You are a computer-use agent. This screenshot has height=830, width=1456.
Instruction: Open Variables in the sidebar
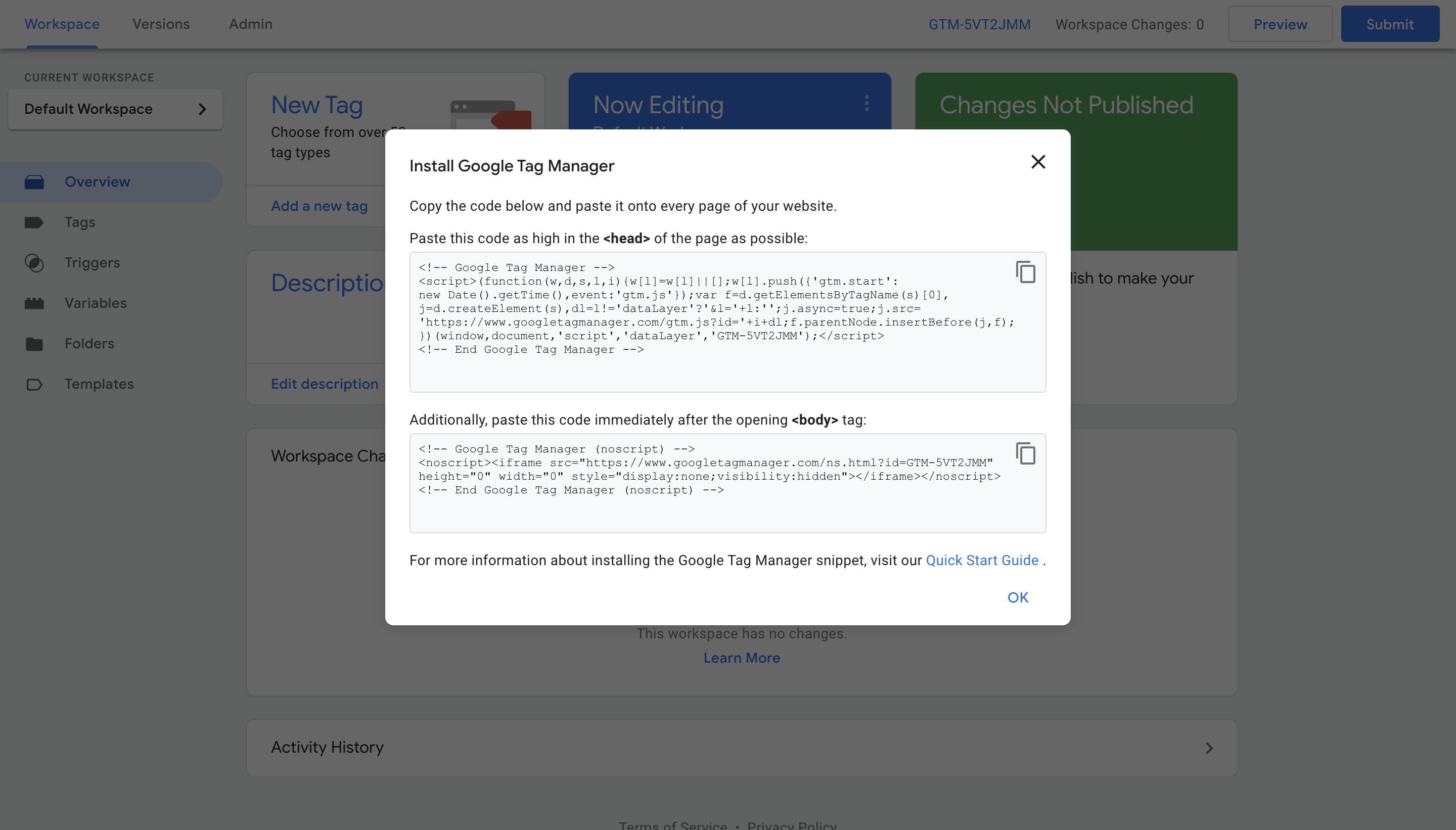click(x=111, y=303)
